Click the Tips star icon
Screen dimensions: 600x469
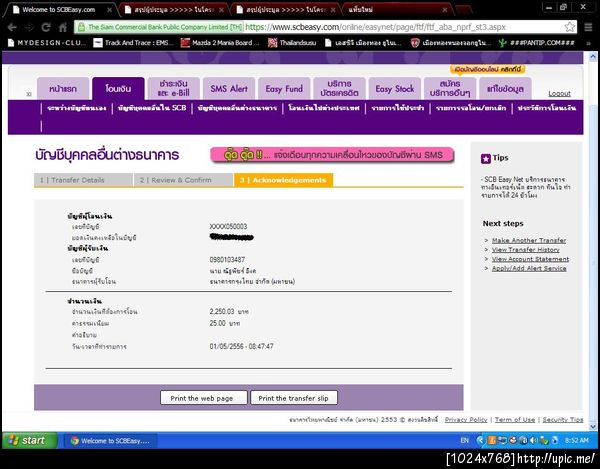click(x=486, y=158)
